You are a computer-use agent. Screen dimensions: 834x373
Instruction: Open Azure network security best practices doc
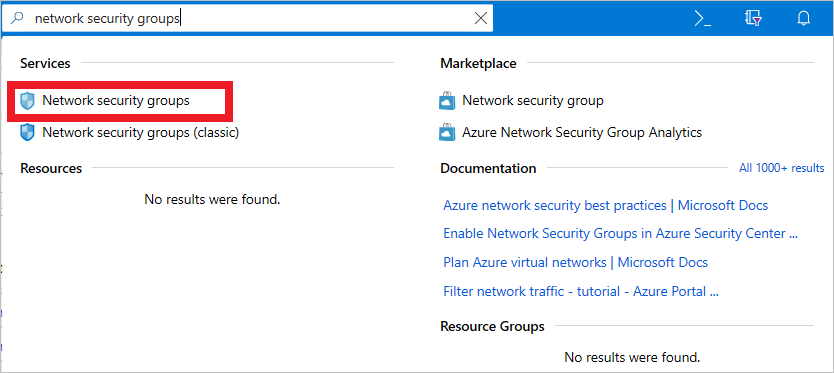tap(605, 205)
